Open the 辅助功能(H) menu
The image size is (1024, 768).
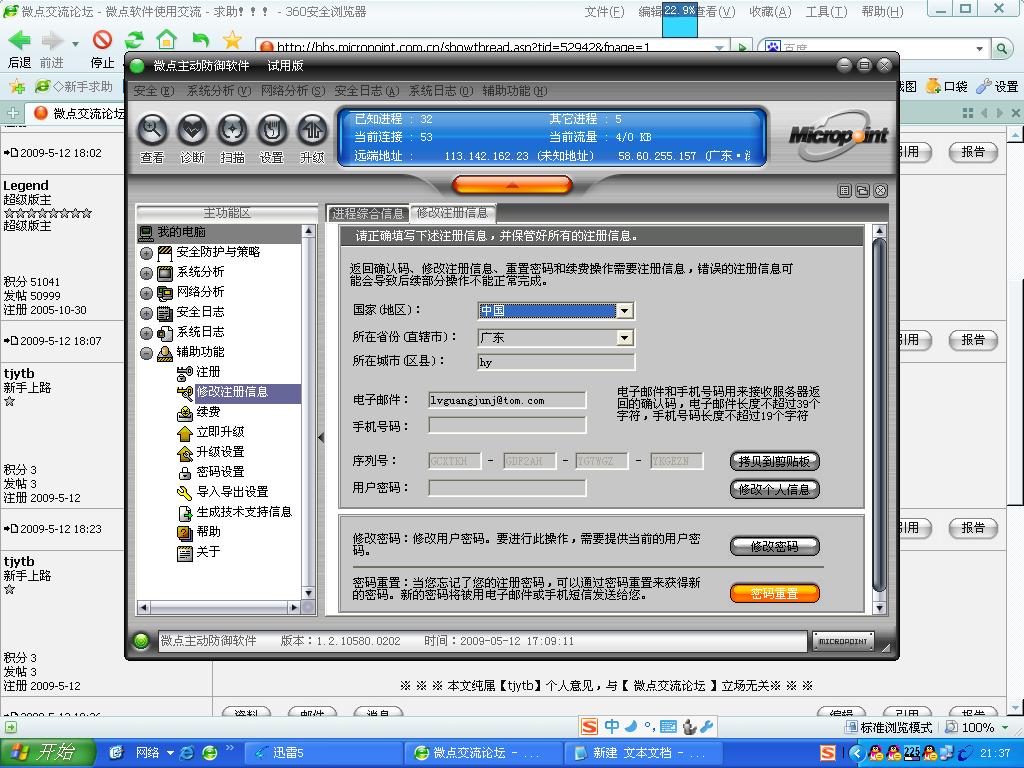pos(515,91)
